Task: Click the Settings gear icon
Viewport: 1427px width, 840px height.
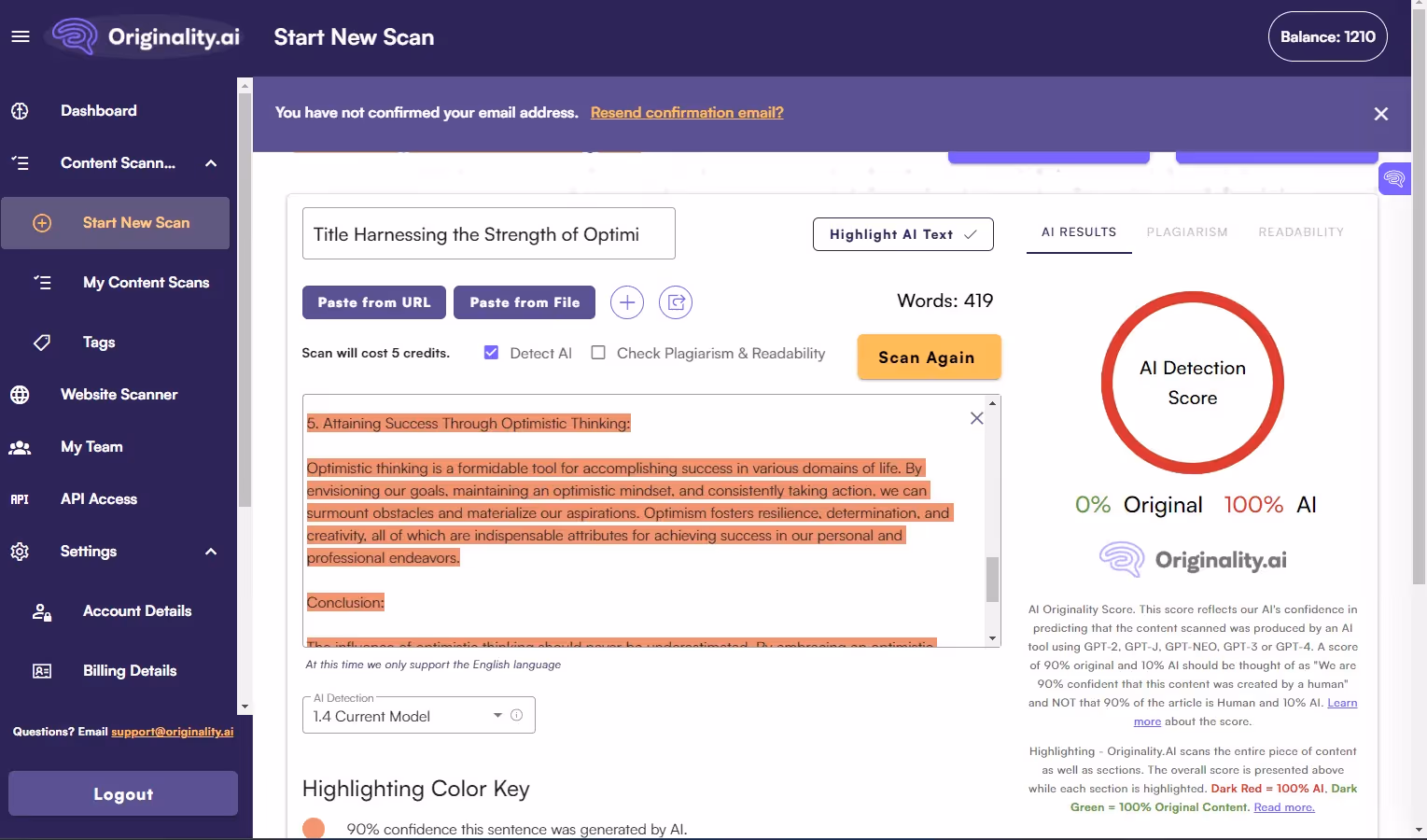Action: pyautogui.click(x=20, y=552)
